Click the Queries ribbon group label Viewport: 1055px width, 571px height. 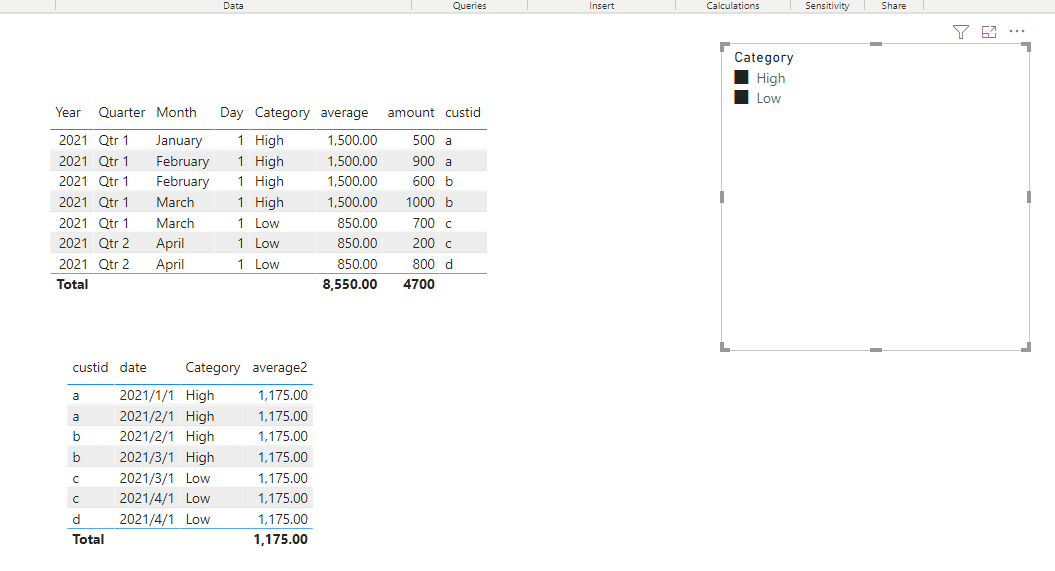coord(470,5)
